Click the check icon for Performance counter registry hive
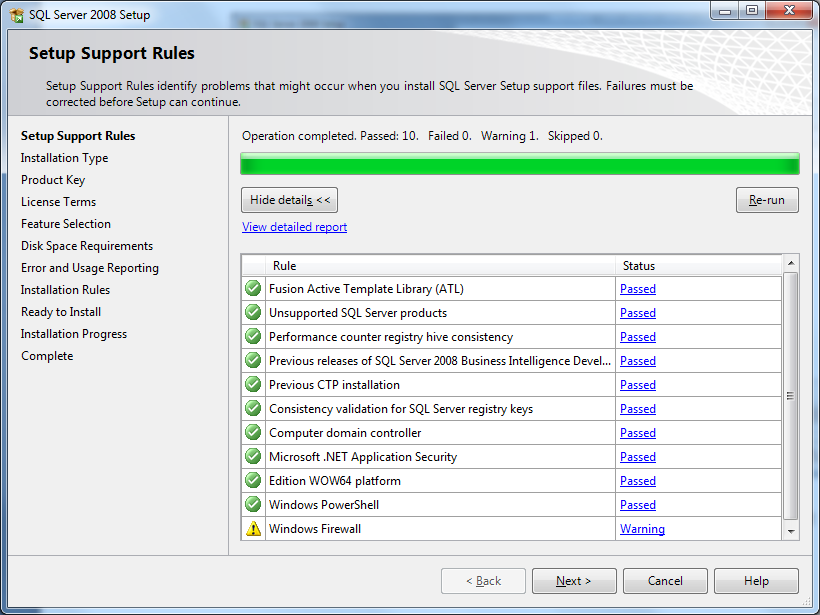820x615 pixels. (253, 336)
